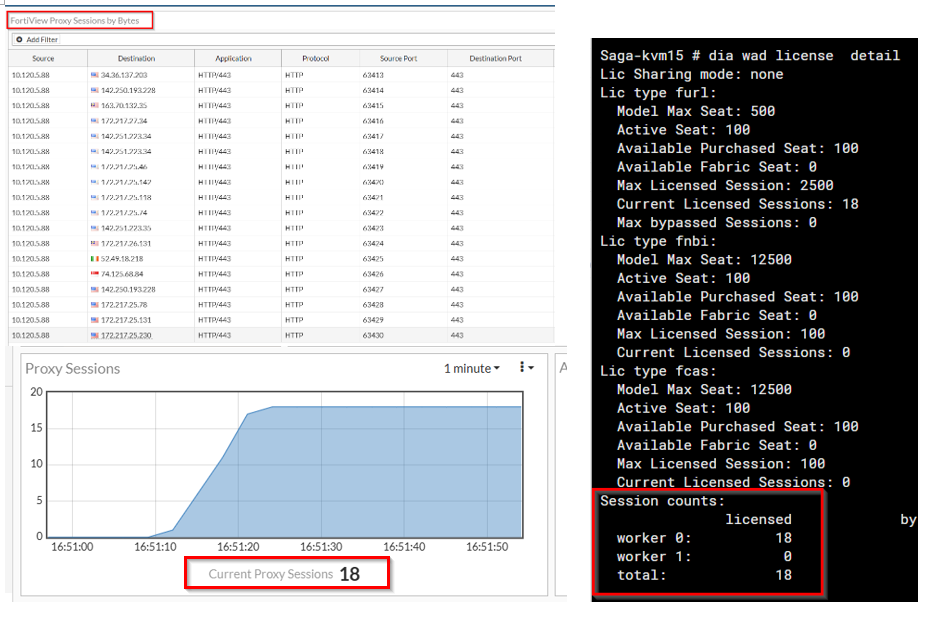938x618 pixels.
Task: Select destination 163.70.132.35 row
Action: click(281, 106)
